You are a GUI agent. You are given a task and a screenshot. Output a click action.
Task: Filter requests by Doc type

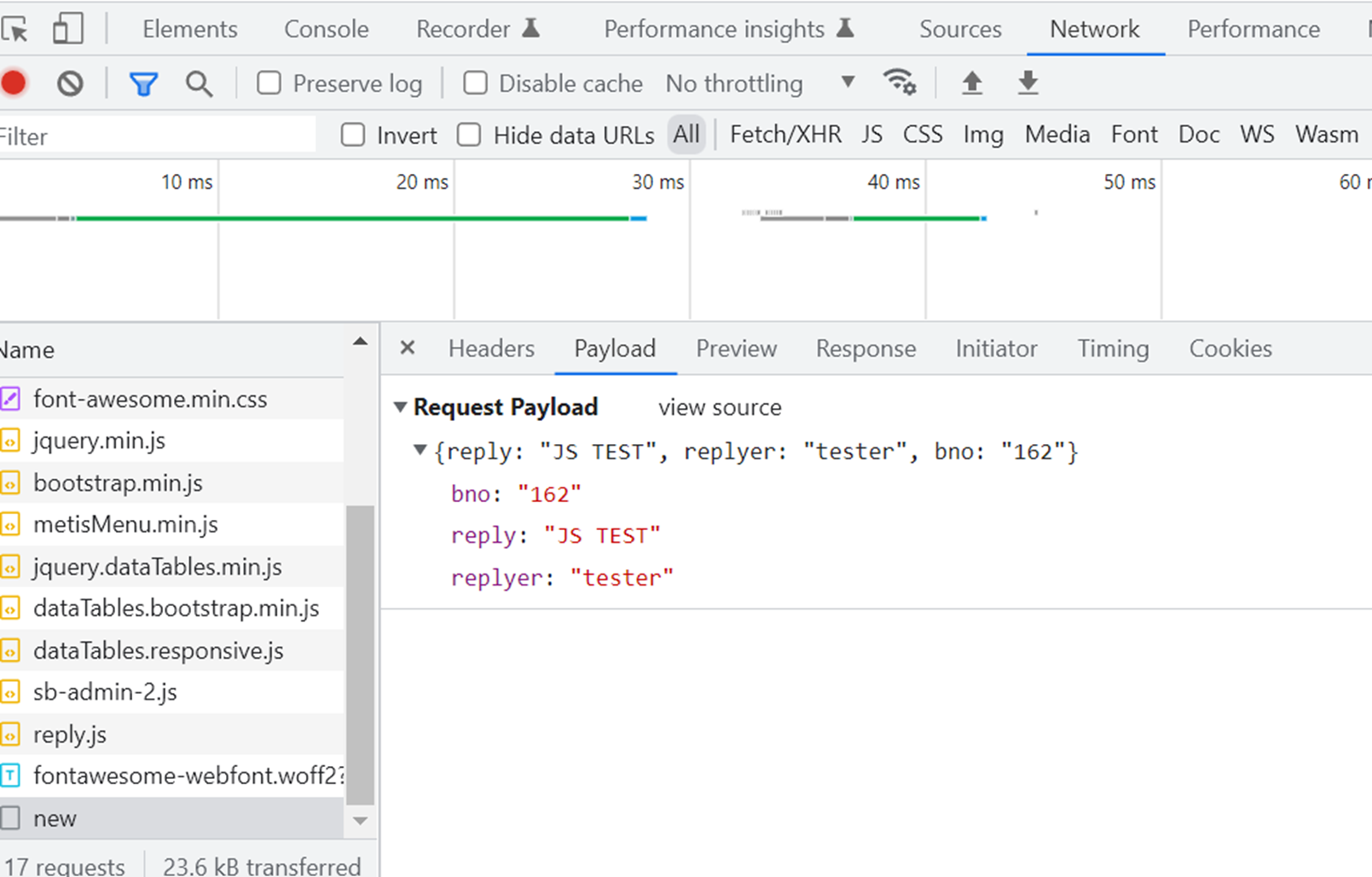(x=1199, y=135)
